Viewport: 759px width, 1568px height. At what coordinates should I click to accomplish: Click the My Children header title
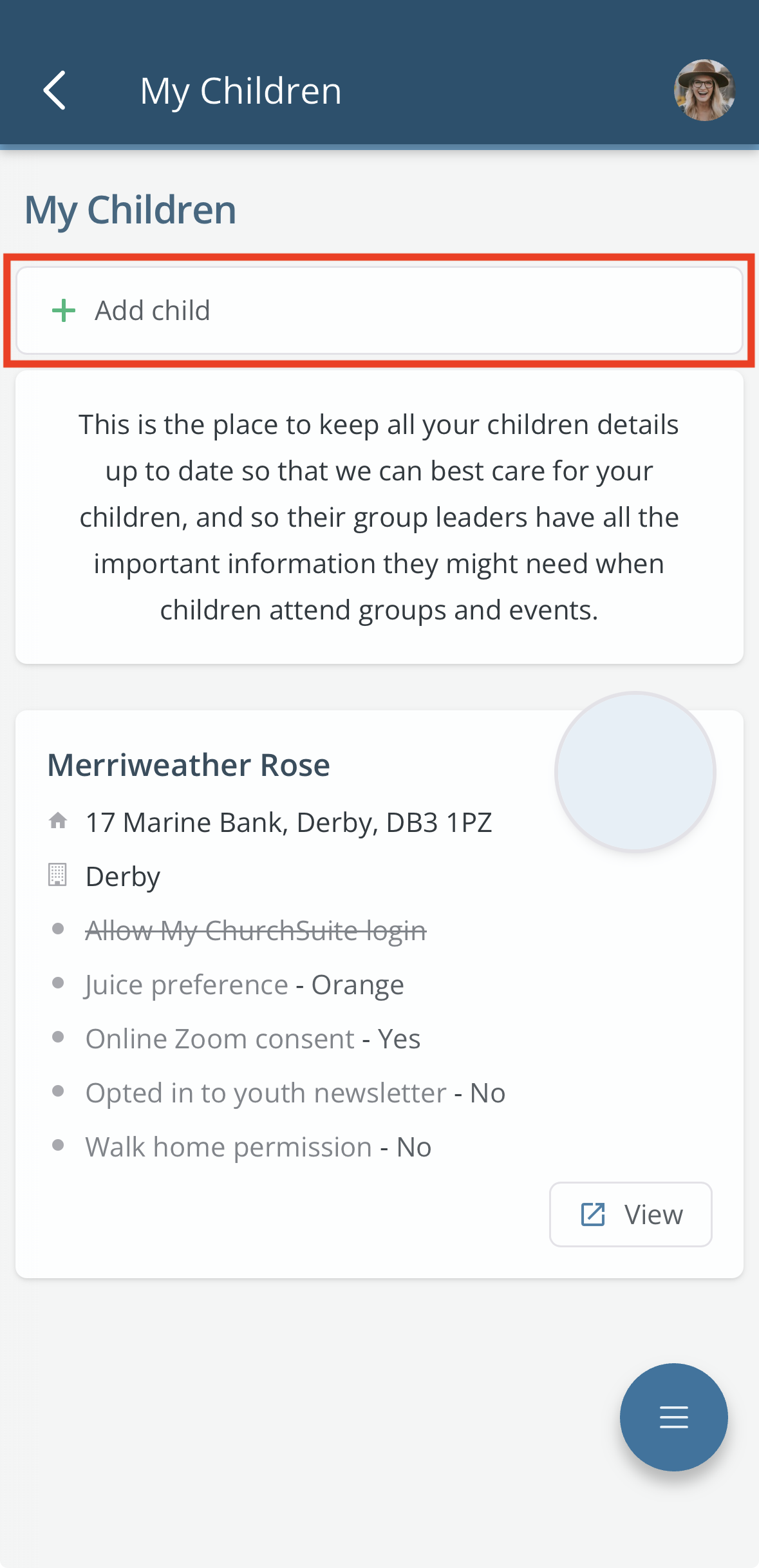(x=241, y=91)
